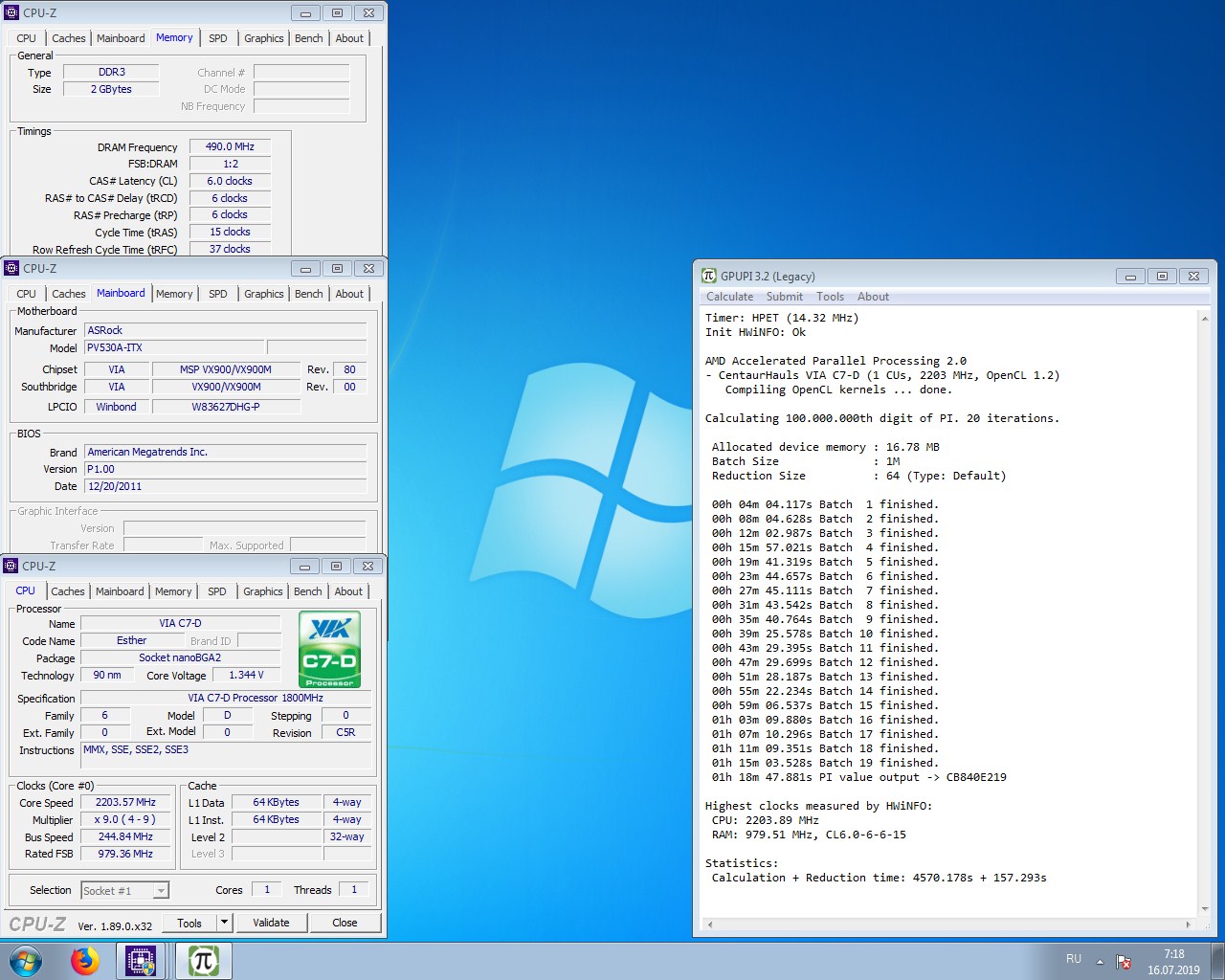This screenshot has height=980, width=1225.
Task: Open About menu in GPUPI
Action: pos(873,297)
